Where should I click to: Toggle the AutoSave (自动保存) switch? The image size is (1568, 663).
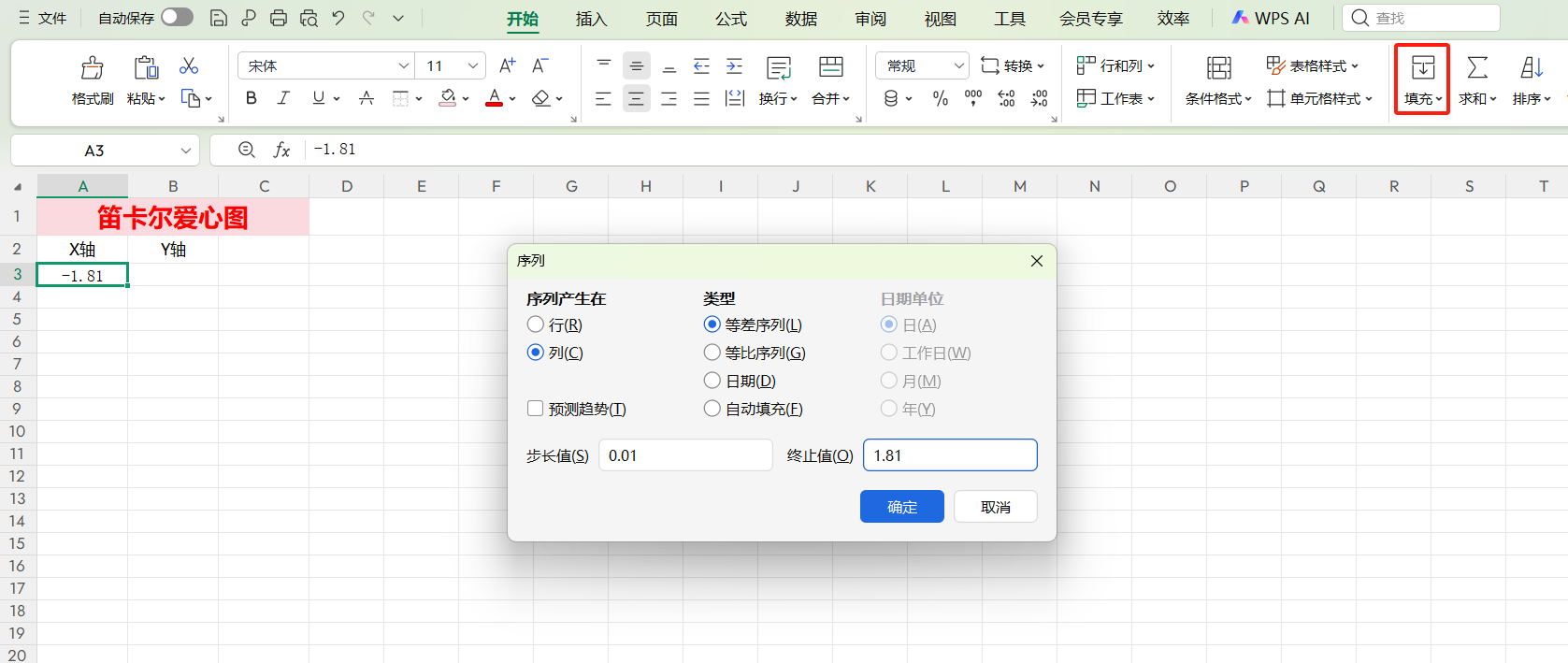click(177, 17)
